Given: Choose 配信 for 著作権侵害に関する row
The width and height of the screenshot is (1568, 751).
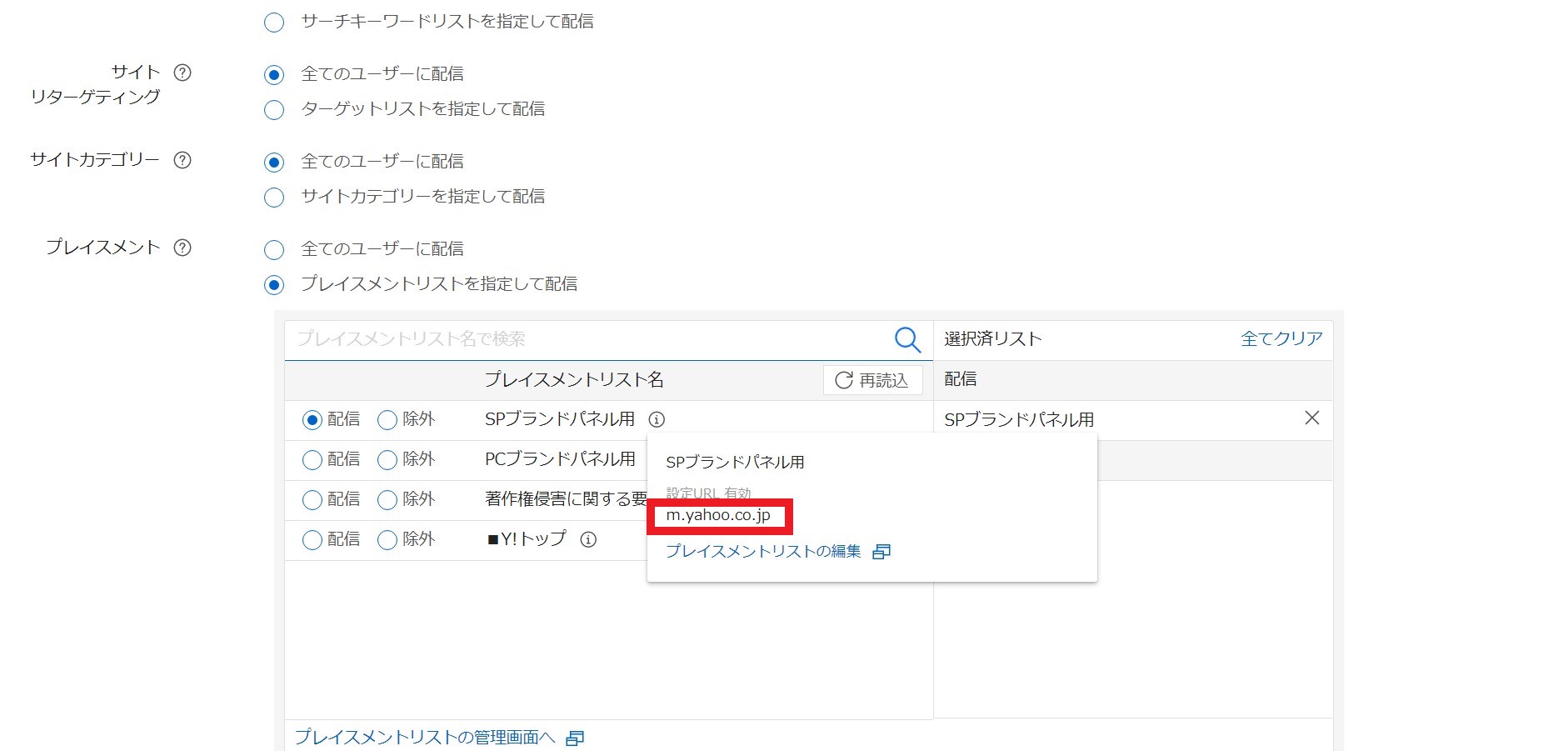Looking at the screenshot, I should 312,500.
